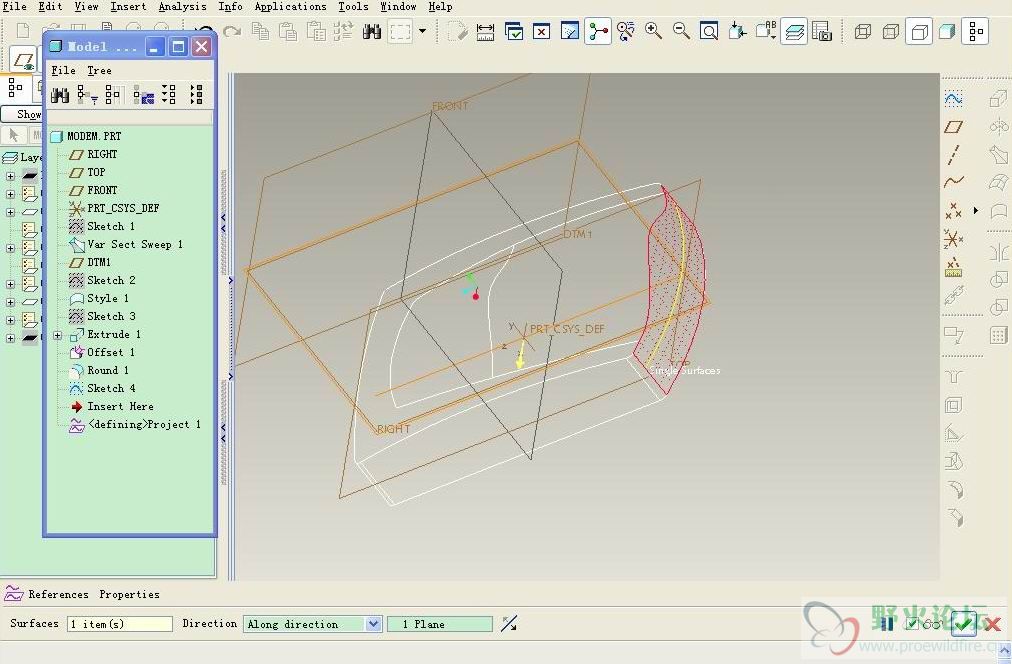Click the reorient view icon
Screen dimensions: 1012x664
737,31
